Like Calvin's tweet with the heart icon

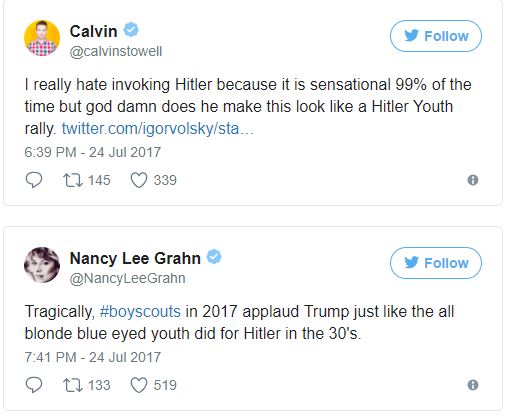[x=139, y=180]
